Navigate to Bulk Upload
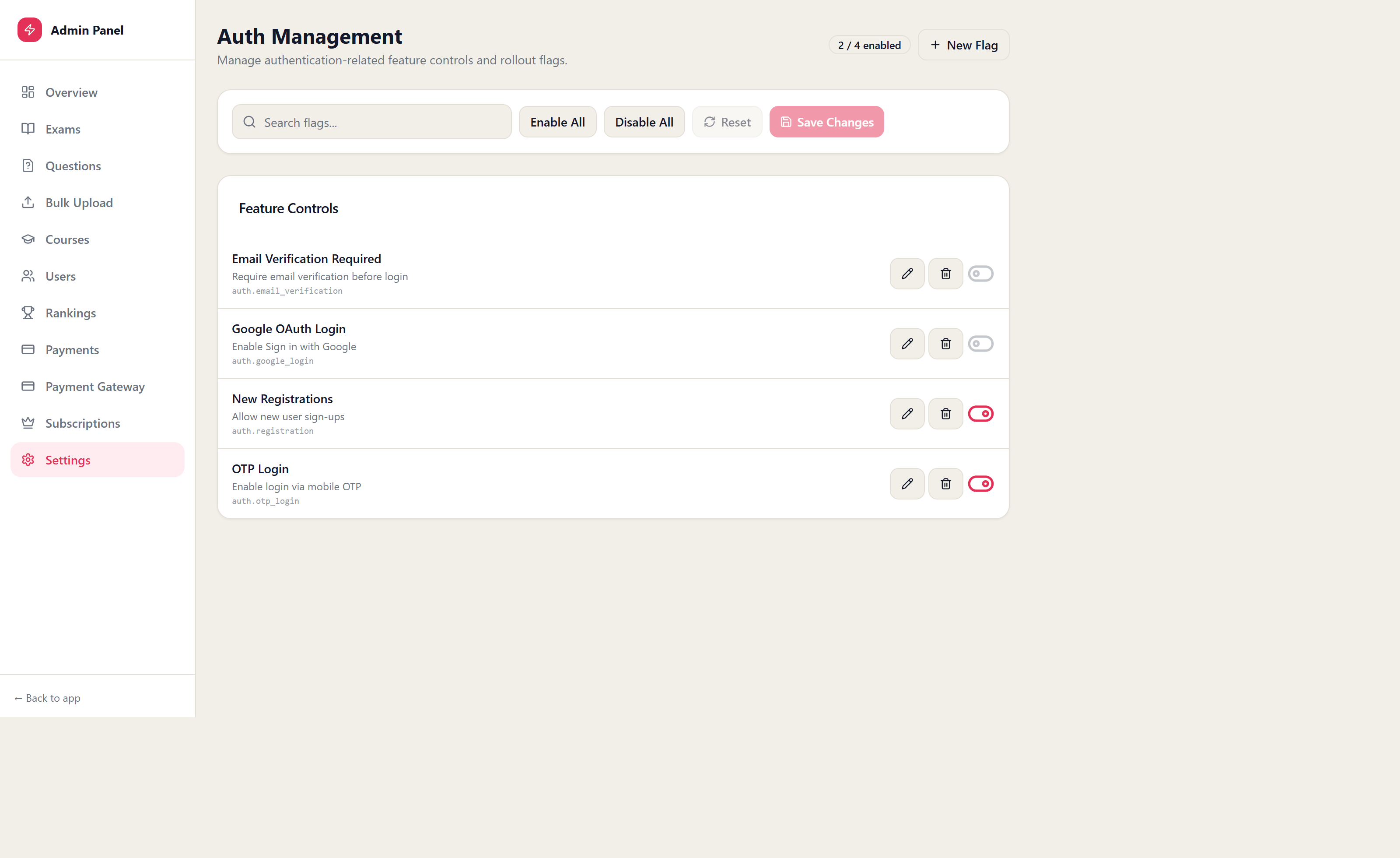The image size is (1400, 858). pos(98,202)
